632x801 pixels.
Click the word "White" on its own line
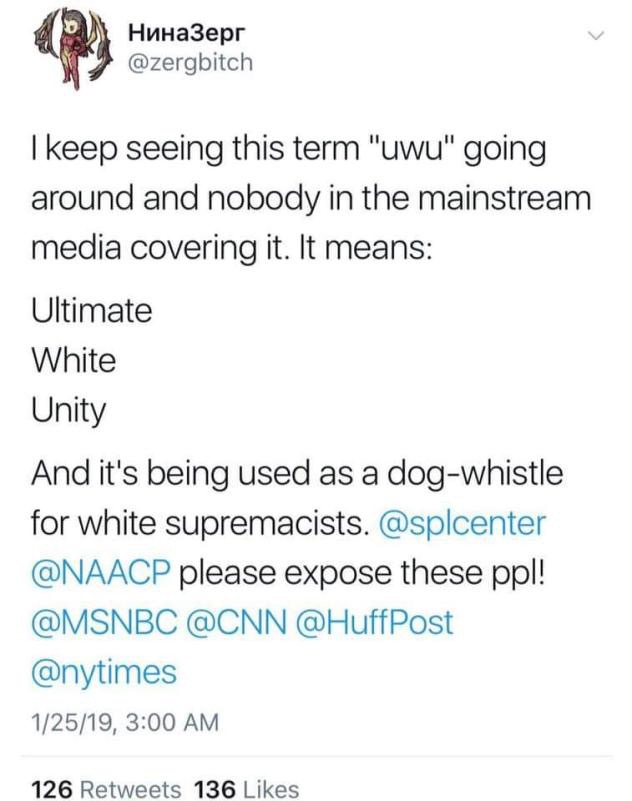(75, 360)
